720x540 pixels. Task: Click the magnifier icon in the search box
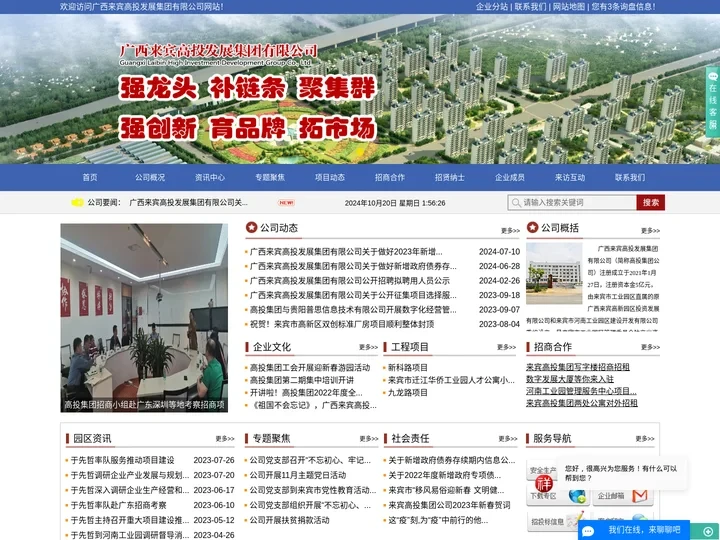[516, 202]
